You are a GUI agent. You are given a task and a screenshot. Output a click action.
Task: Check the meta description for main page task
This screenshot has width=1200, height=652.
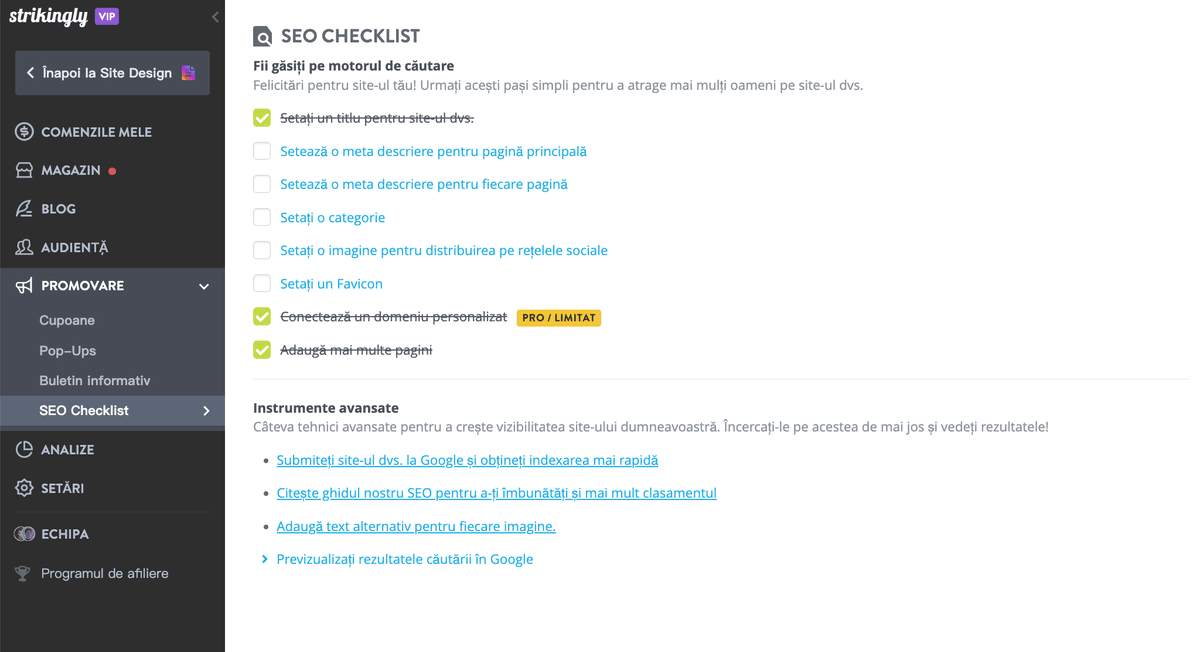[x=261, y=150]
